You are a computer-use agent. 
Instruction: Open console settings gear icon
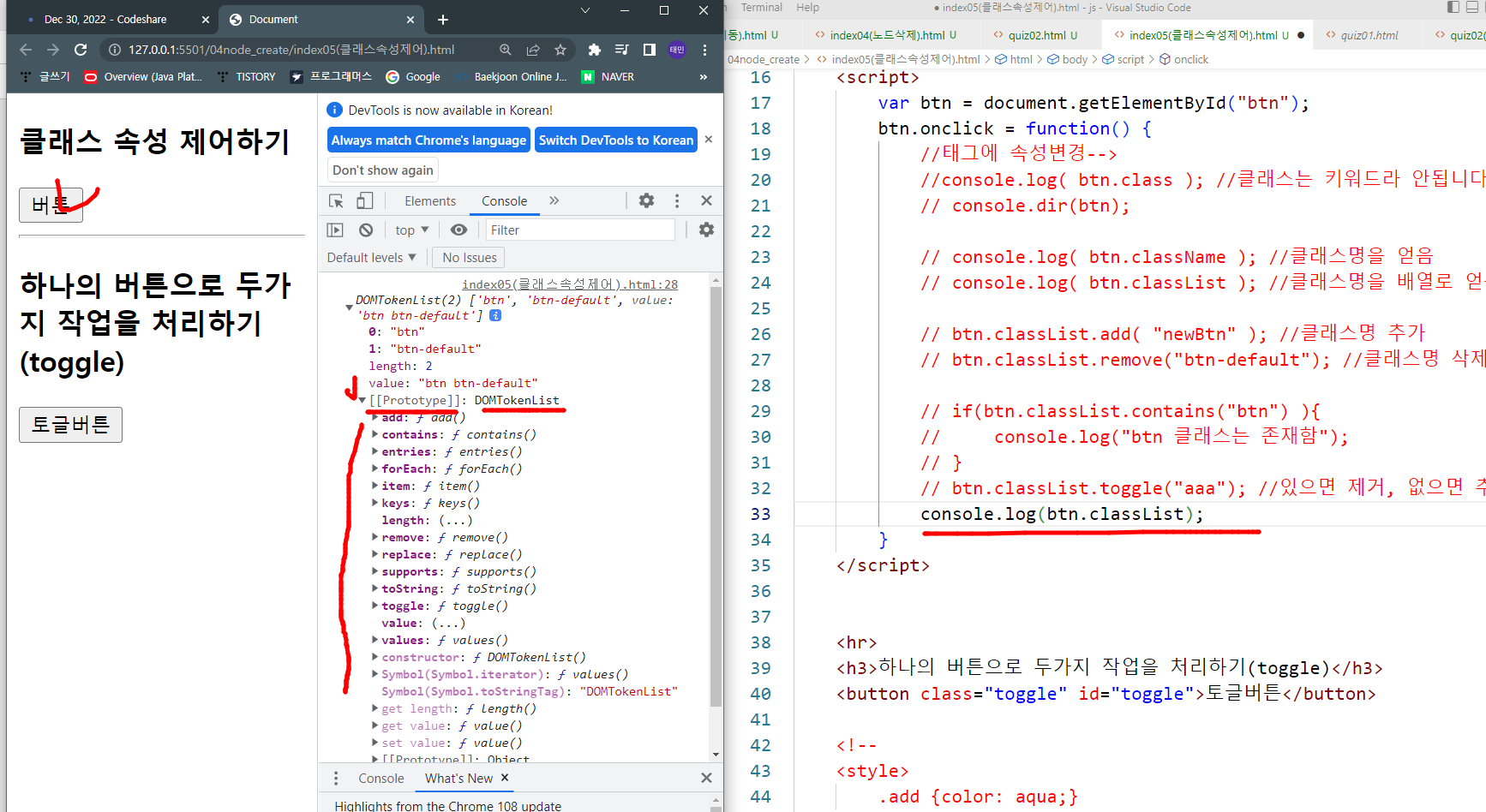(x=706, y=230)
